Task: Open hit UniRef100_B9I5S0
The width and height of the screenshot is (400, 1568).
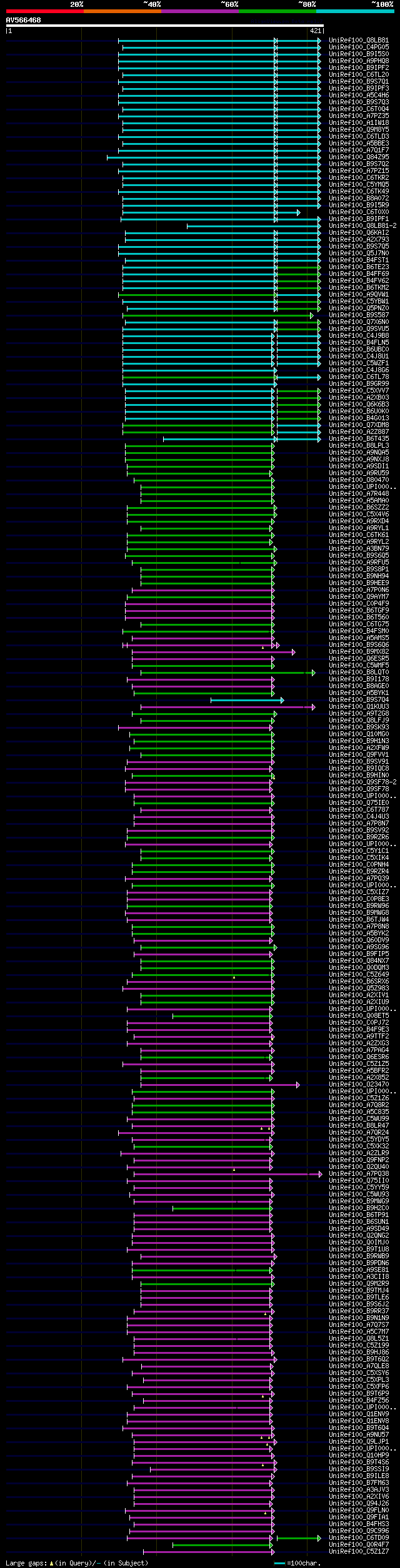Action: (x=359, y=54)
